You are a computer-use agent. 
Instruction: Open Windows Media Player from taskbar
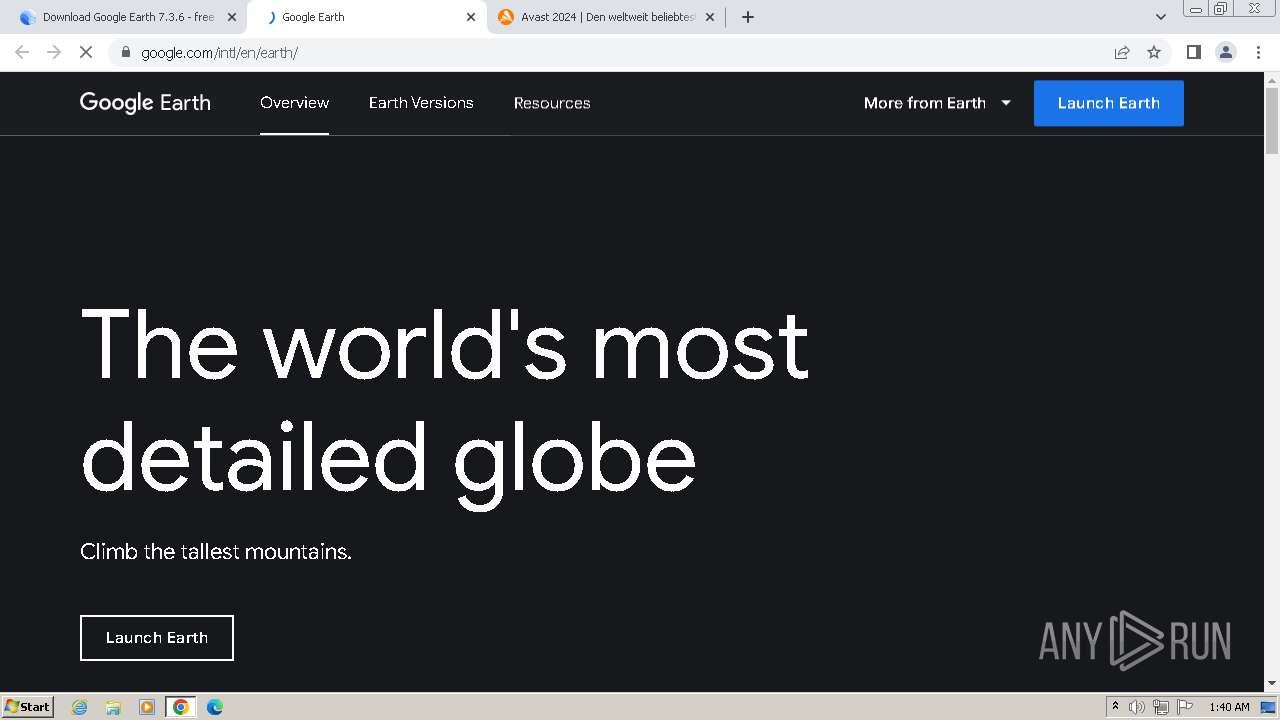click(x=147, y=707)
